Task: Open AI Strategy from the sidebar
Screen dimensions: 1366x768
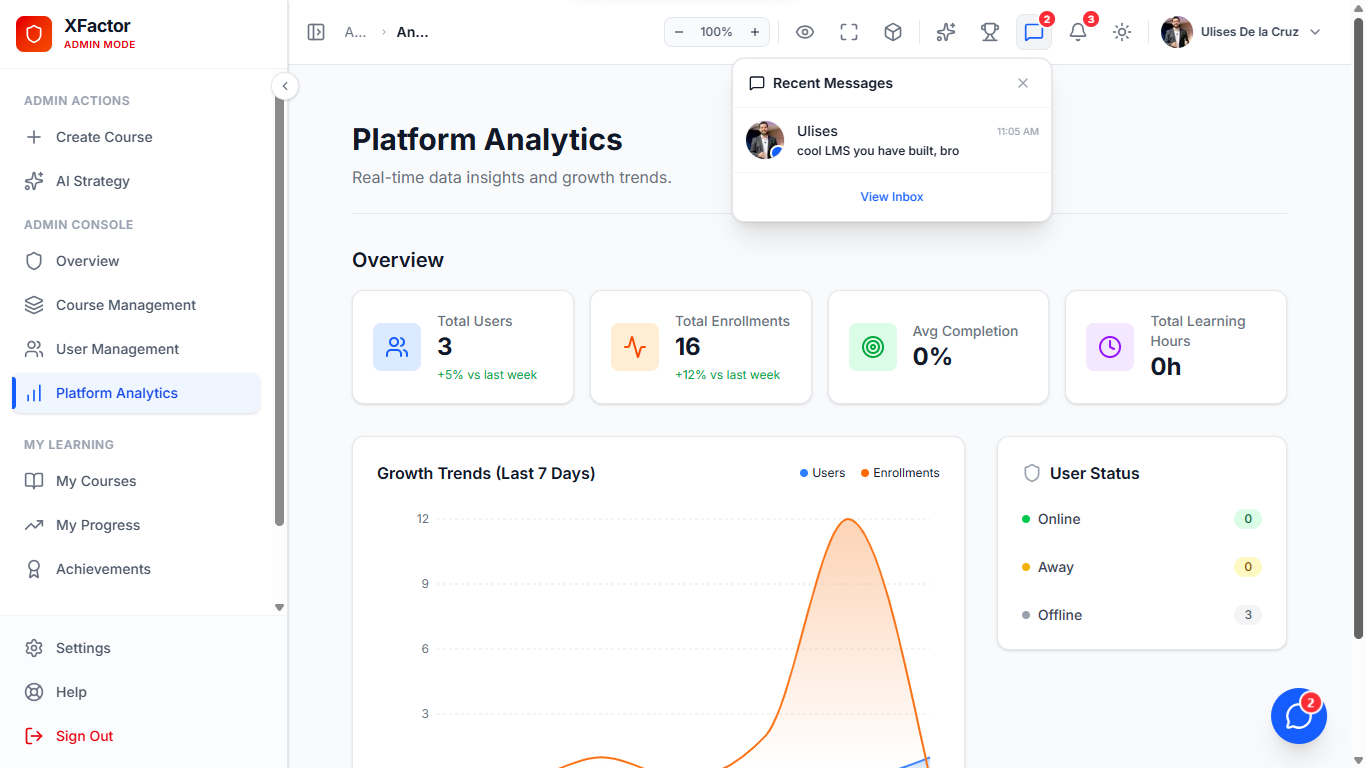Action: pos(136,181)
